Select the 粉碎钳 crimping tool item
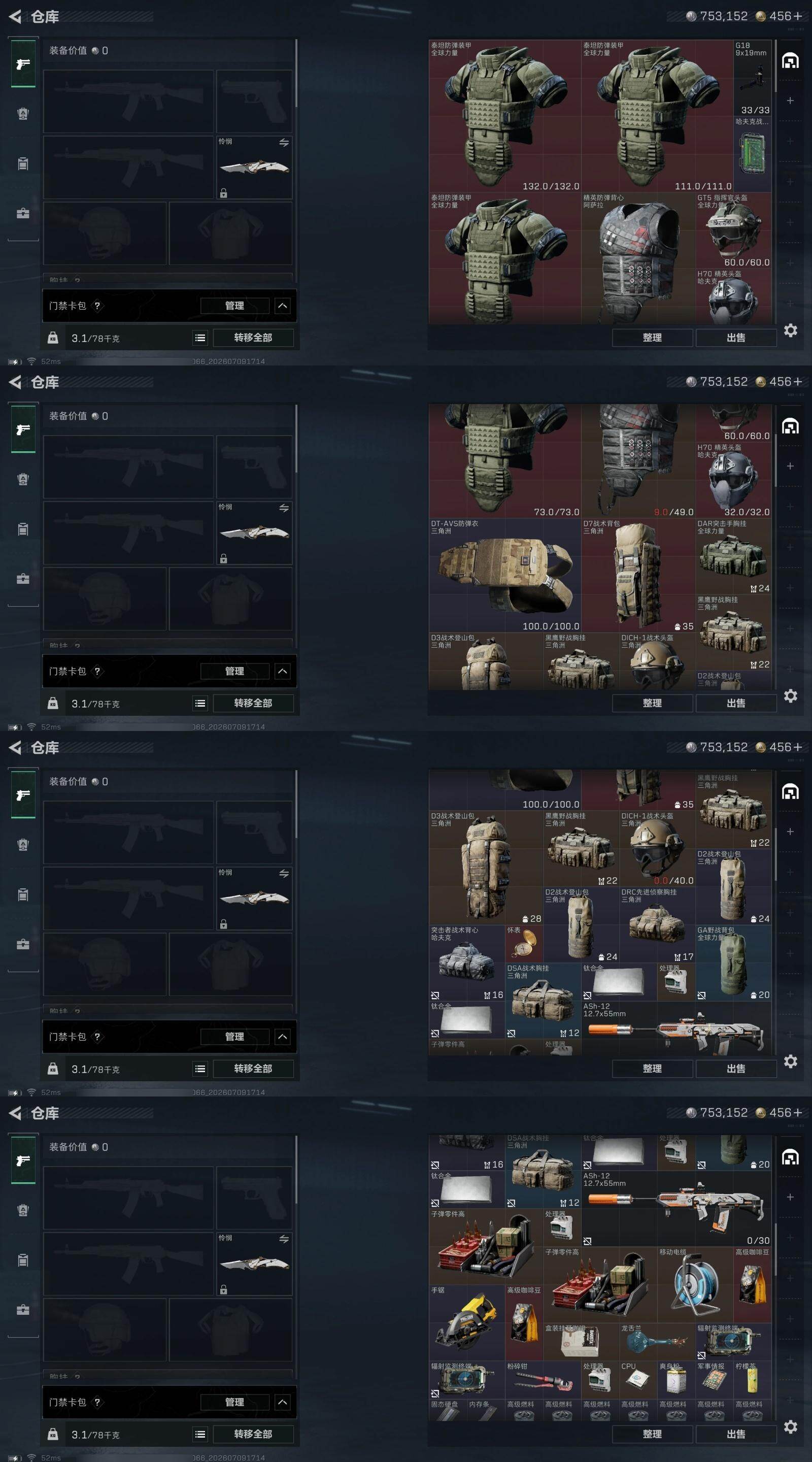This screenshot has width=812, height=1462. tap(543, 1380)
